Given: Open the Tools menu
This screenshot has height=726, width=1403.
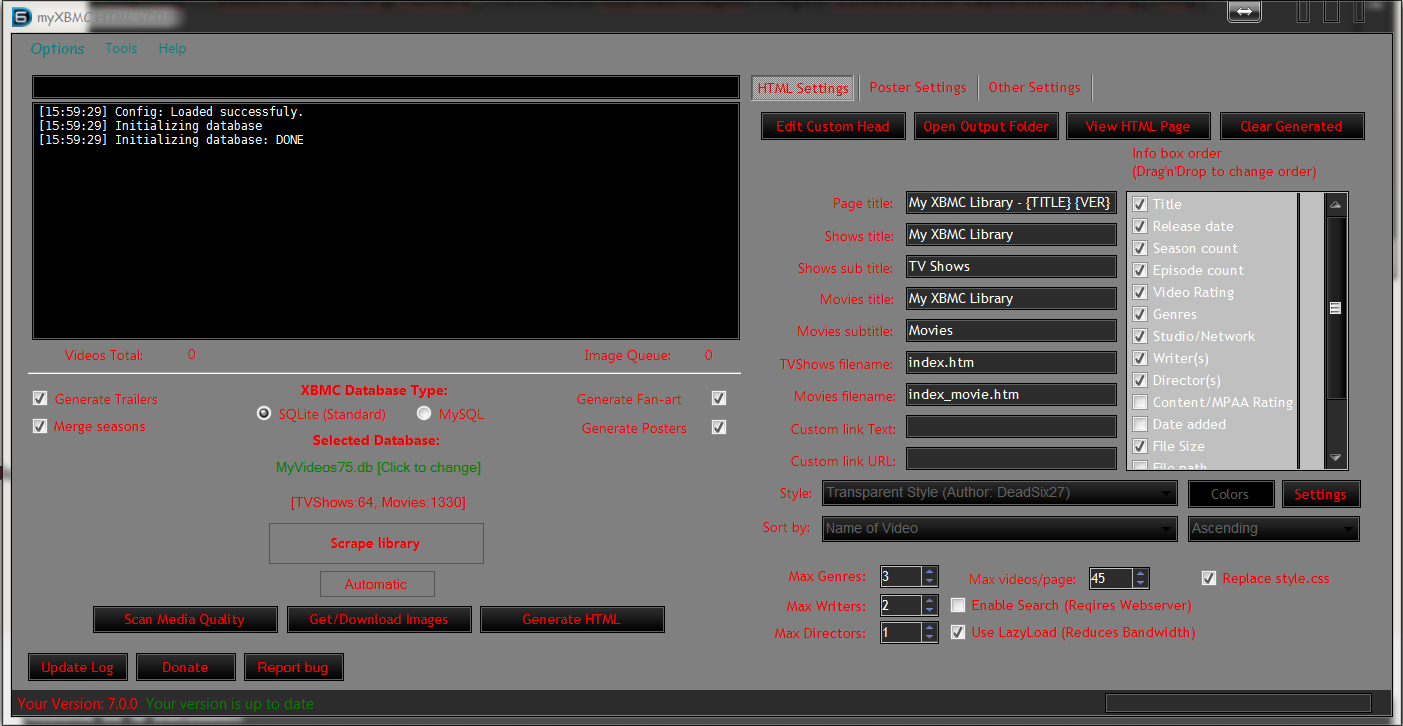Looking at the screenshot, I should coord(121,48).
